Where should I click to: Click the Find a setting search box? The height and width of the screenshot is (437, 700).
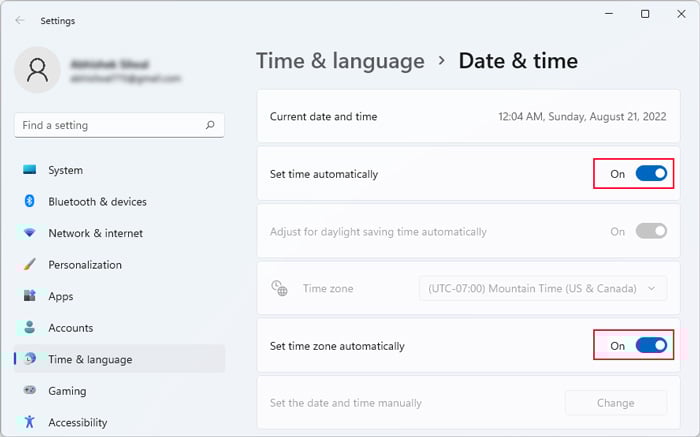click(x=110, y=126)
